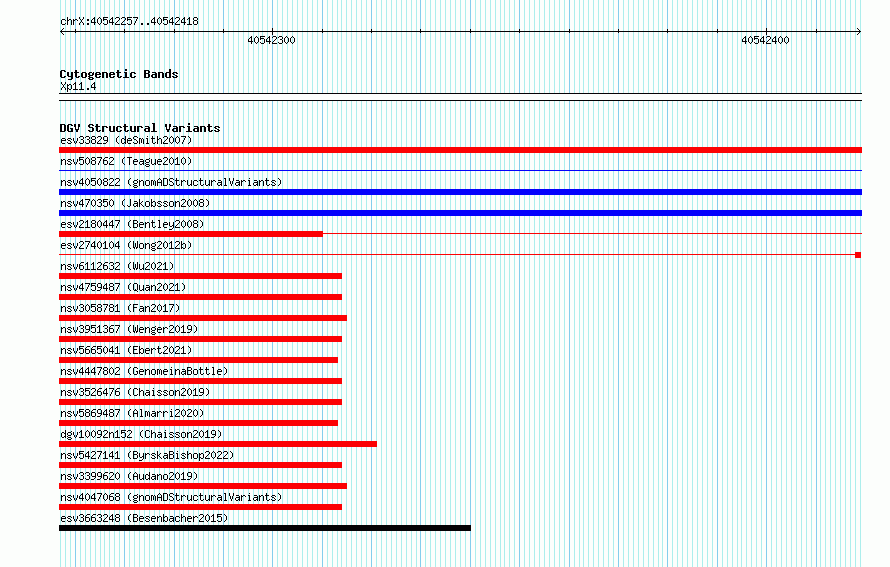This screenshot has width=890, height=567.
Task: Click the Xp11.4 band label
Action: 78,87
